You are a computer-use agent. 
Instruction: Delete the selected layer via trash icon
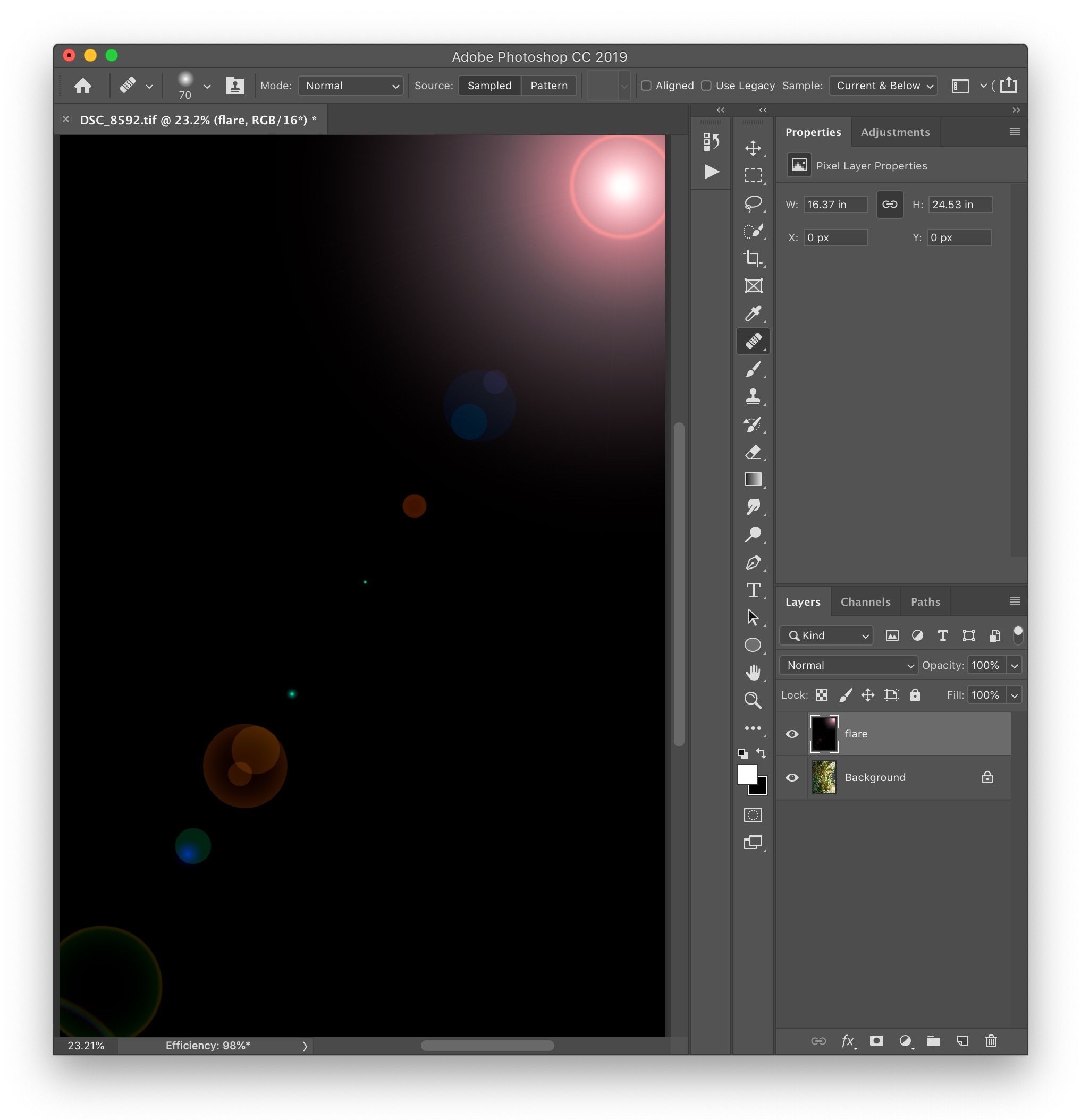[x=991, y=1041]
